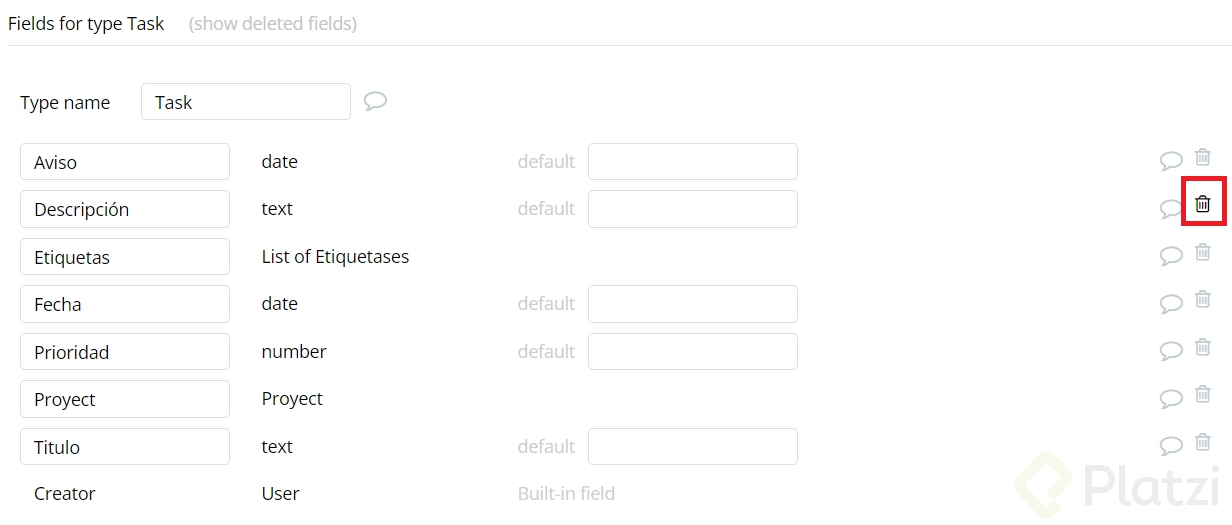The width and height of the screenshot is (1232, 525).
Task: Click the Aviso default value box
Action: (692, 162)
